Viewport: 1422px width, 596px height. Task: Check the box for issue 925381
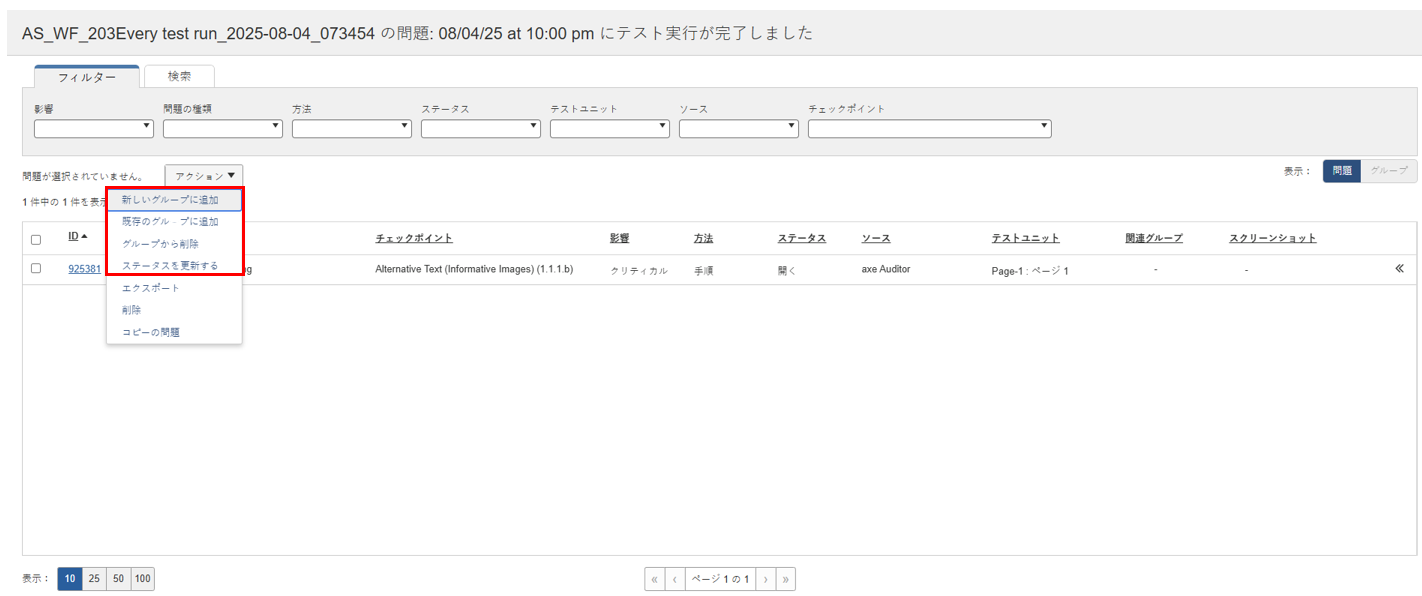point(36,269)
